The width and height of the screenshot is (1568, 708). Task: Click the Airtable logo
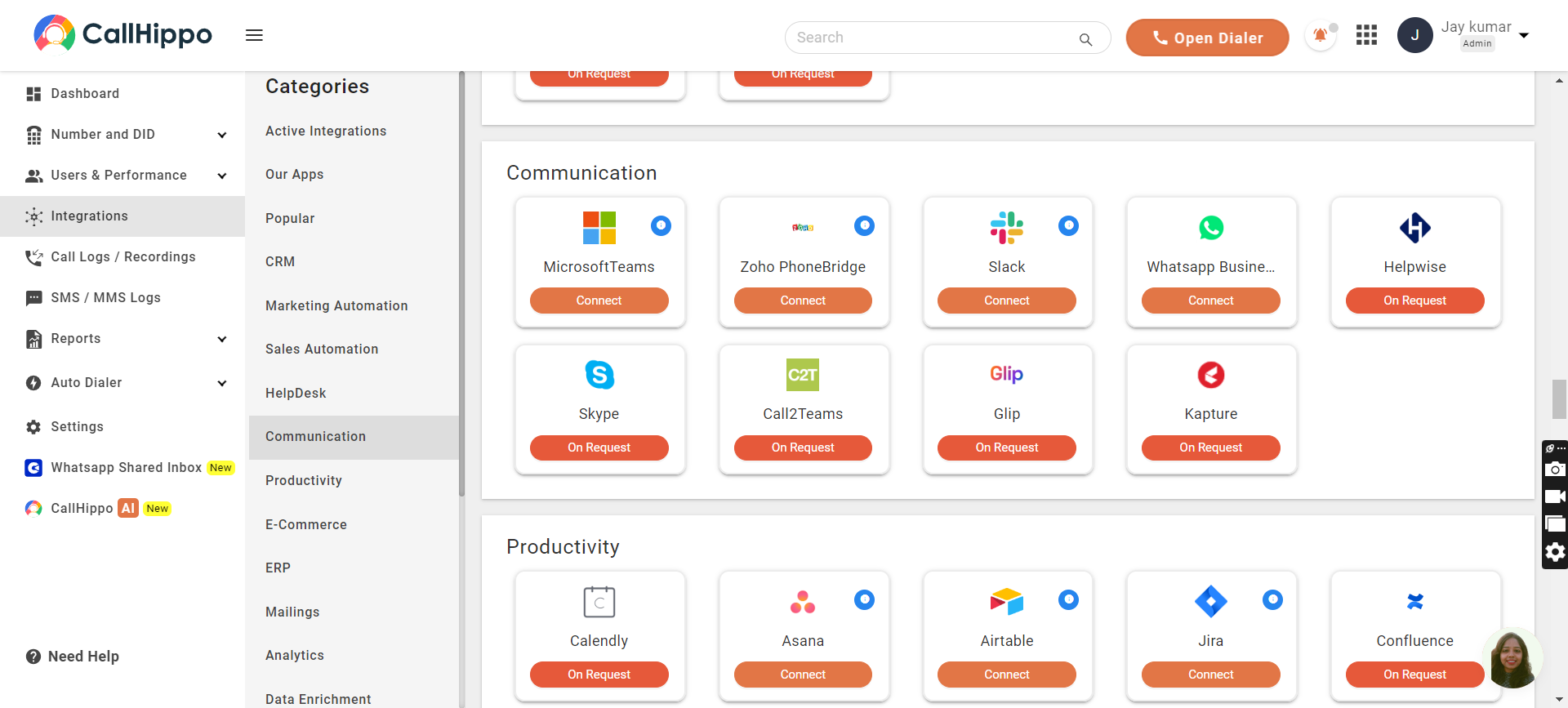click(x=1006, y=602)
